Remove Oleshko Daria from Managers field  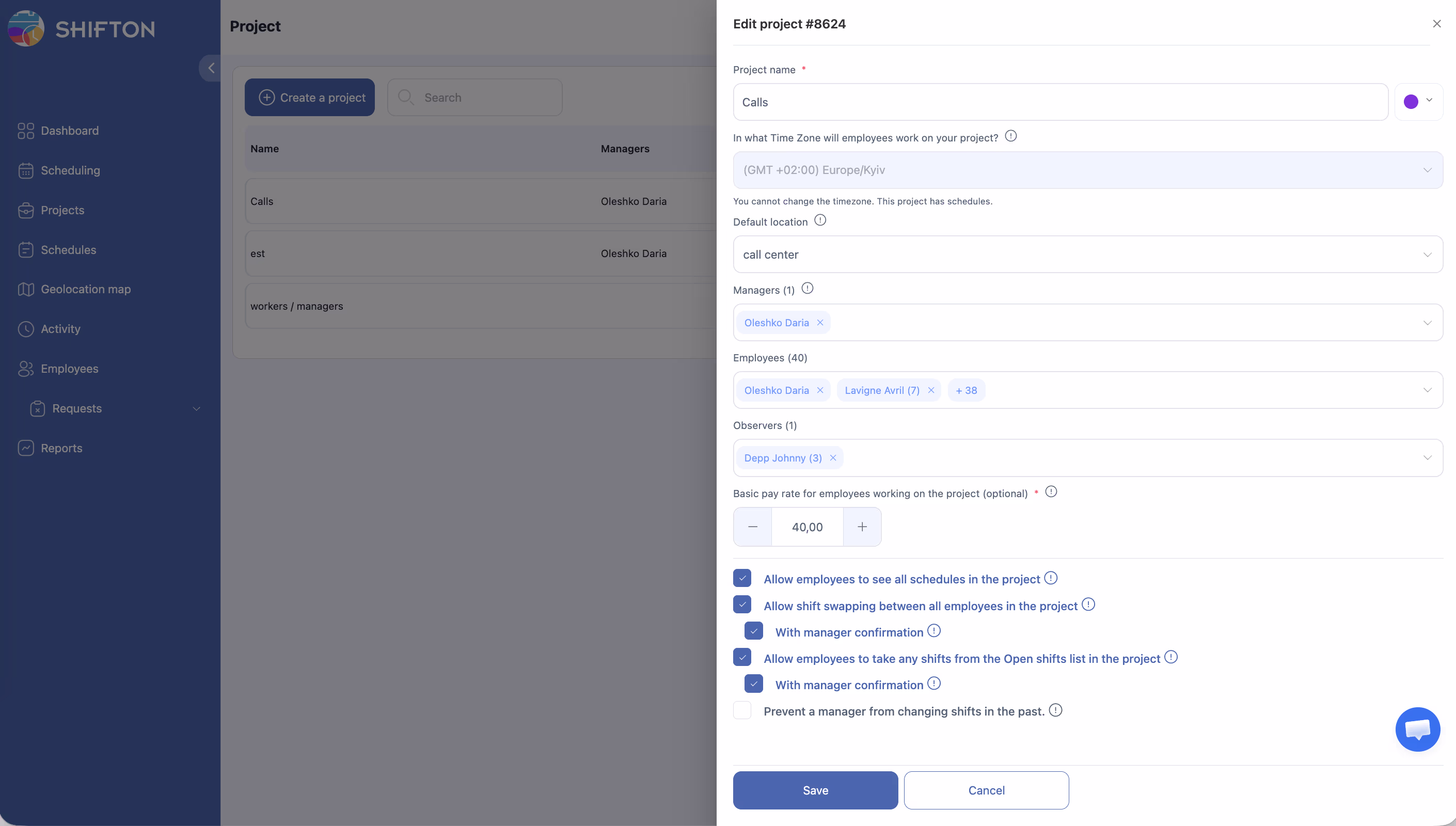coord(820,323)
